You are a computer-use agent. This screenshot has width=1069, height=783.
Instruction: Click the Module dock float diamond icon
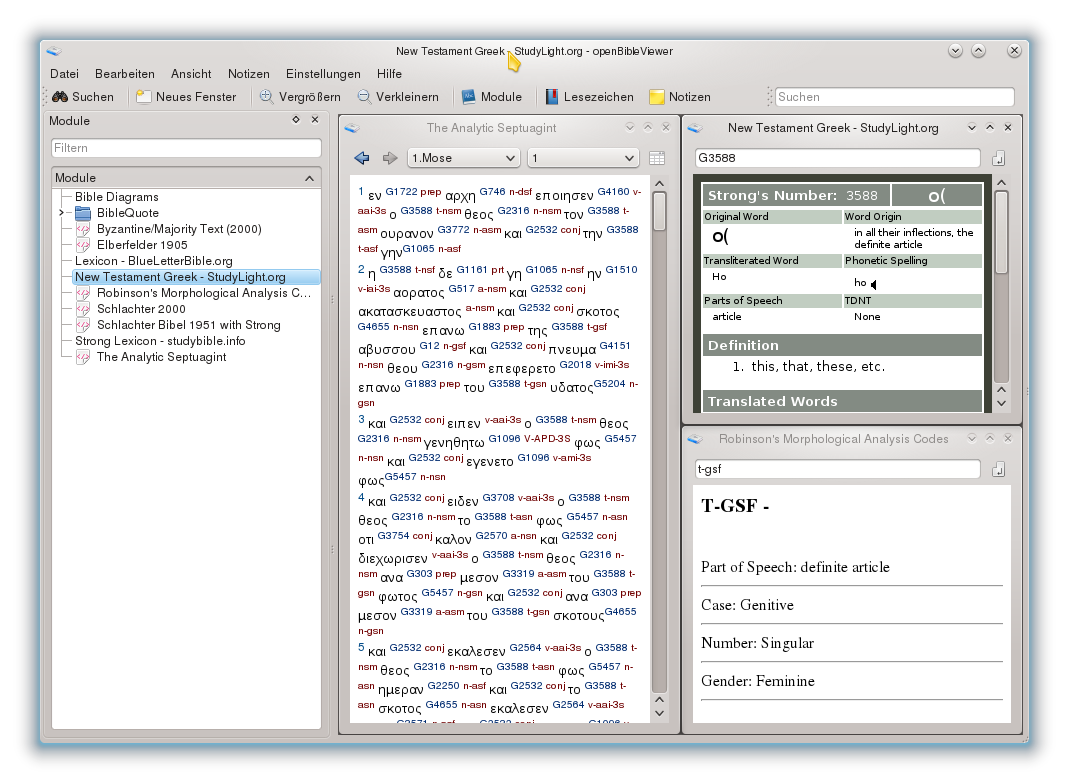tap(296, 119)
